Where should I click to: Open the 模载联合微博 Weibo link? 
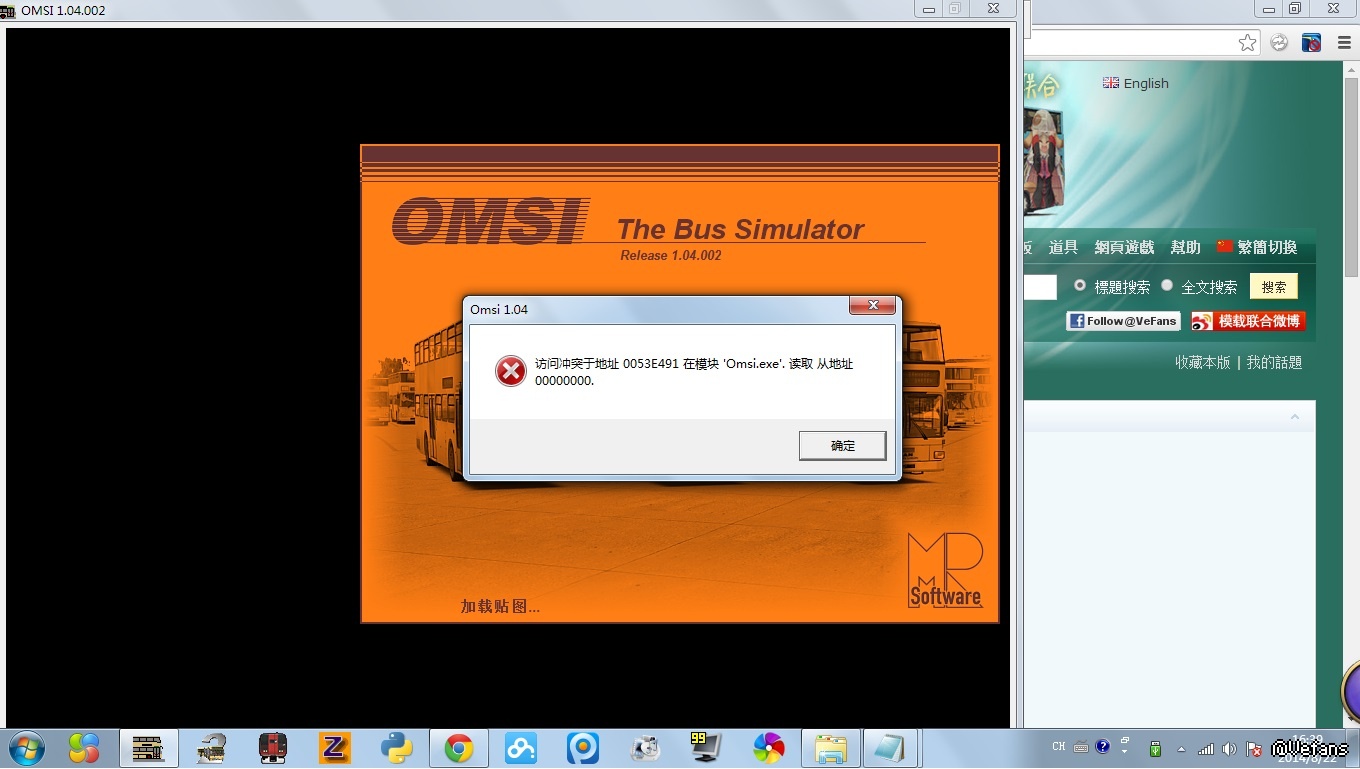pos(1248,321)
